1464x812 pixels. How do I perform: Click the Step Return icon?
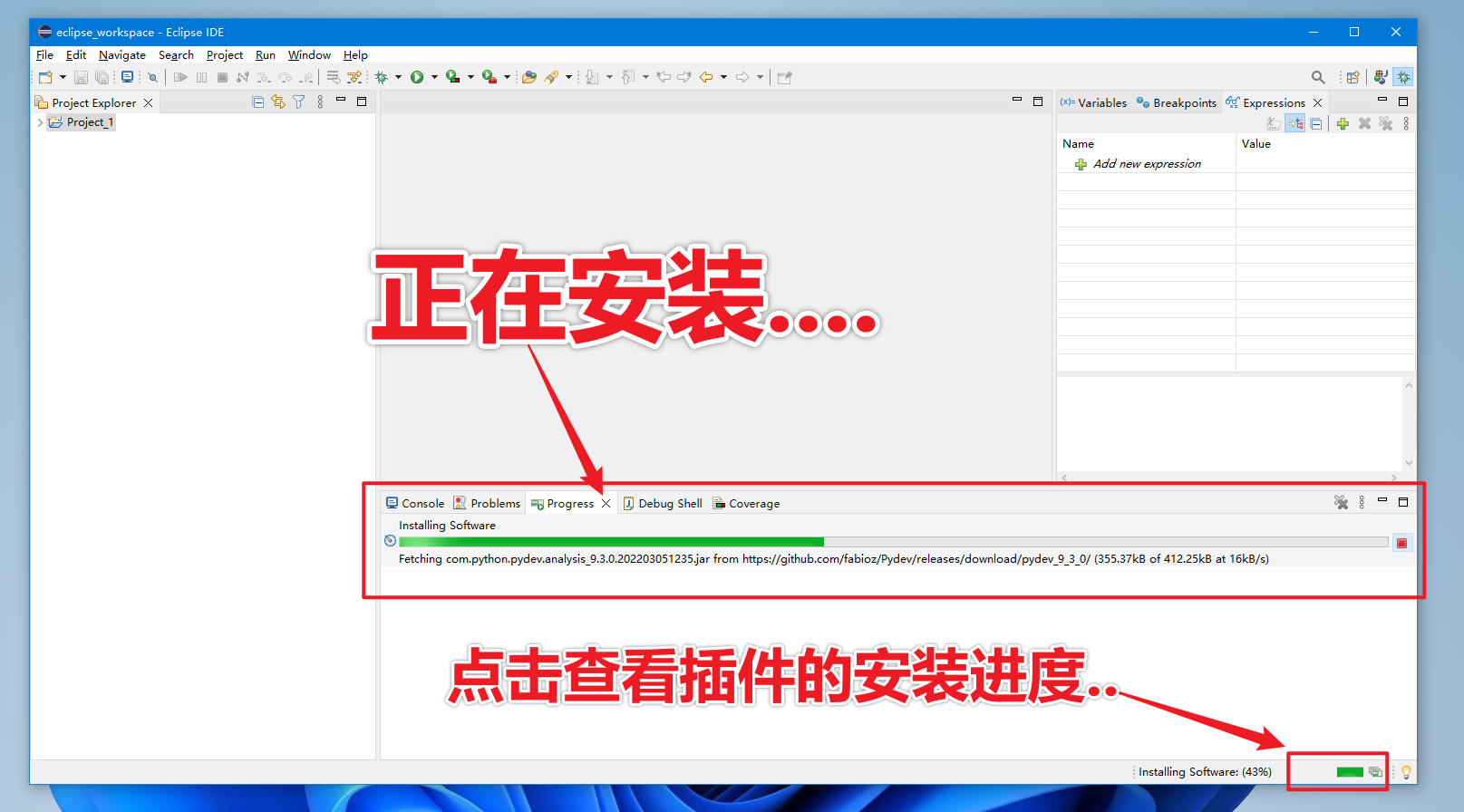click(x=306, y=77)
